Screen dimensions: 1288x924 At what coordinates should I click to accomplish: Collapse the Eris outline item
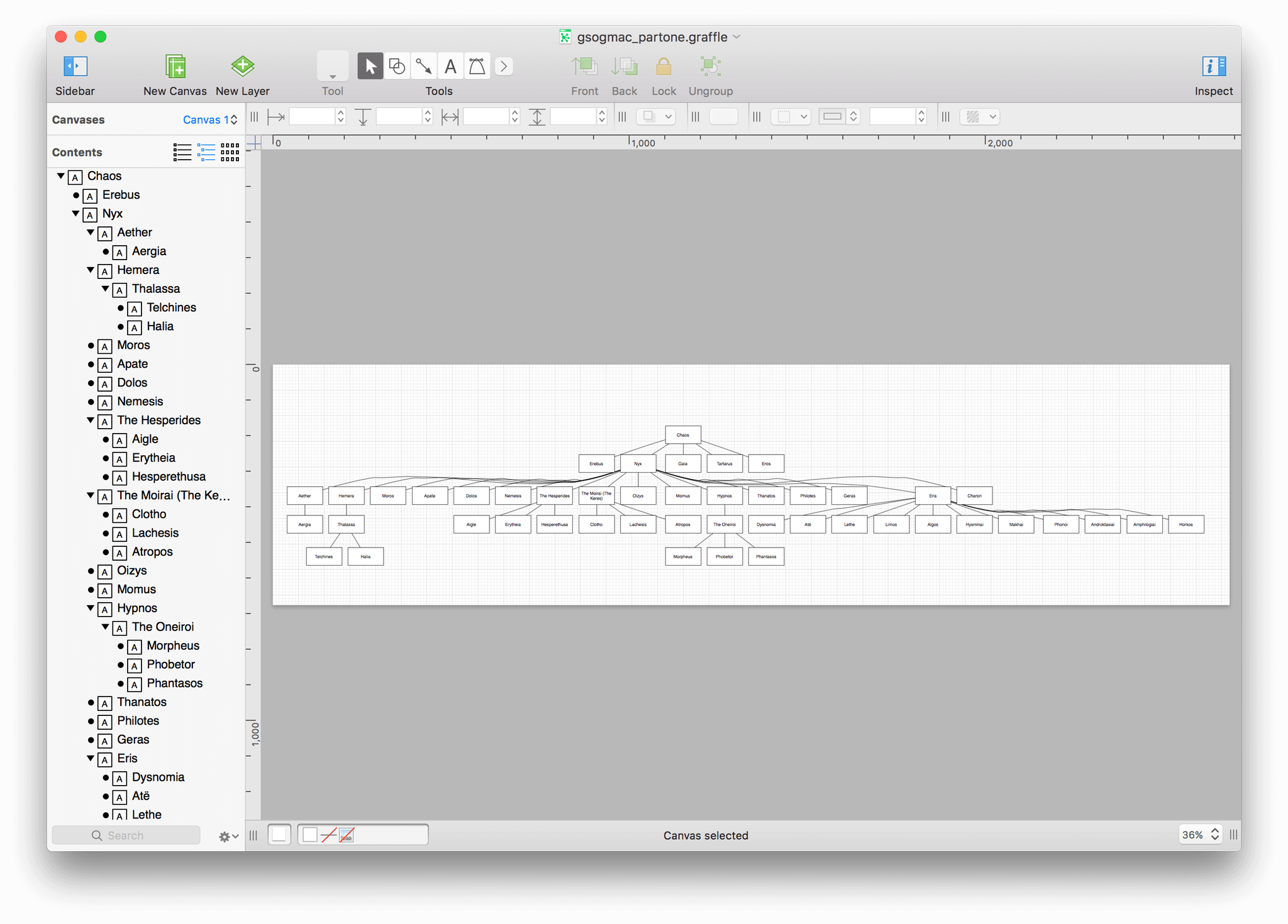[x=91, y=759]
